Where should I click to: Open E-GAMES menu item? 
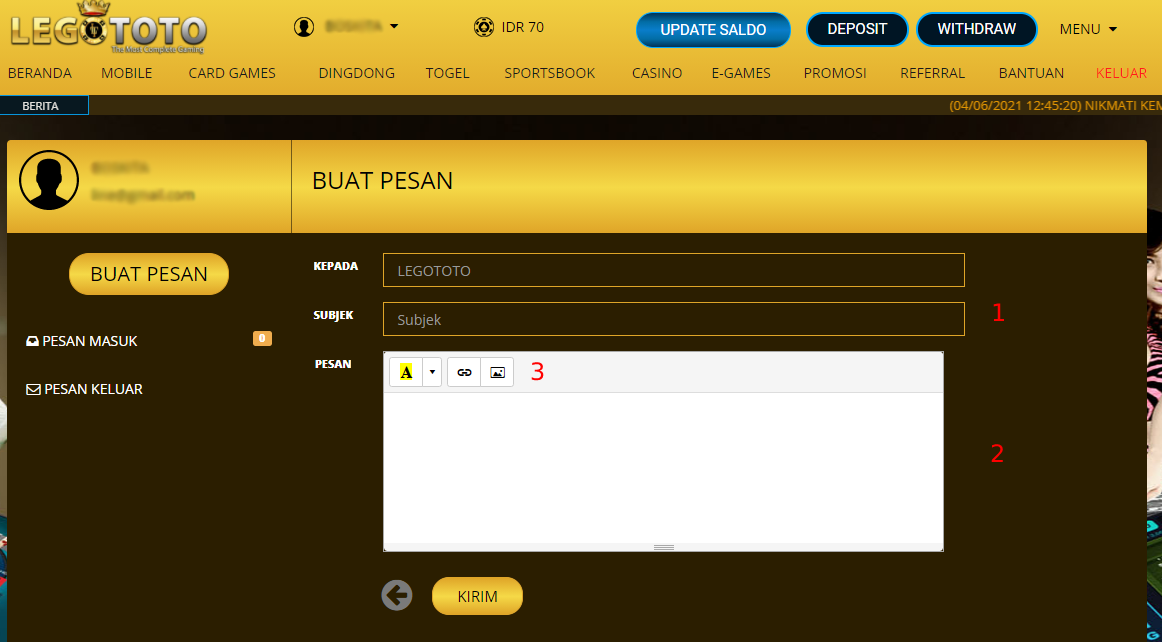point(741,73)
